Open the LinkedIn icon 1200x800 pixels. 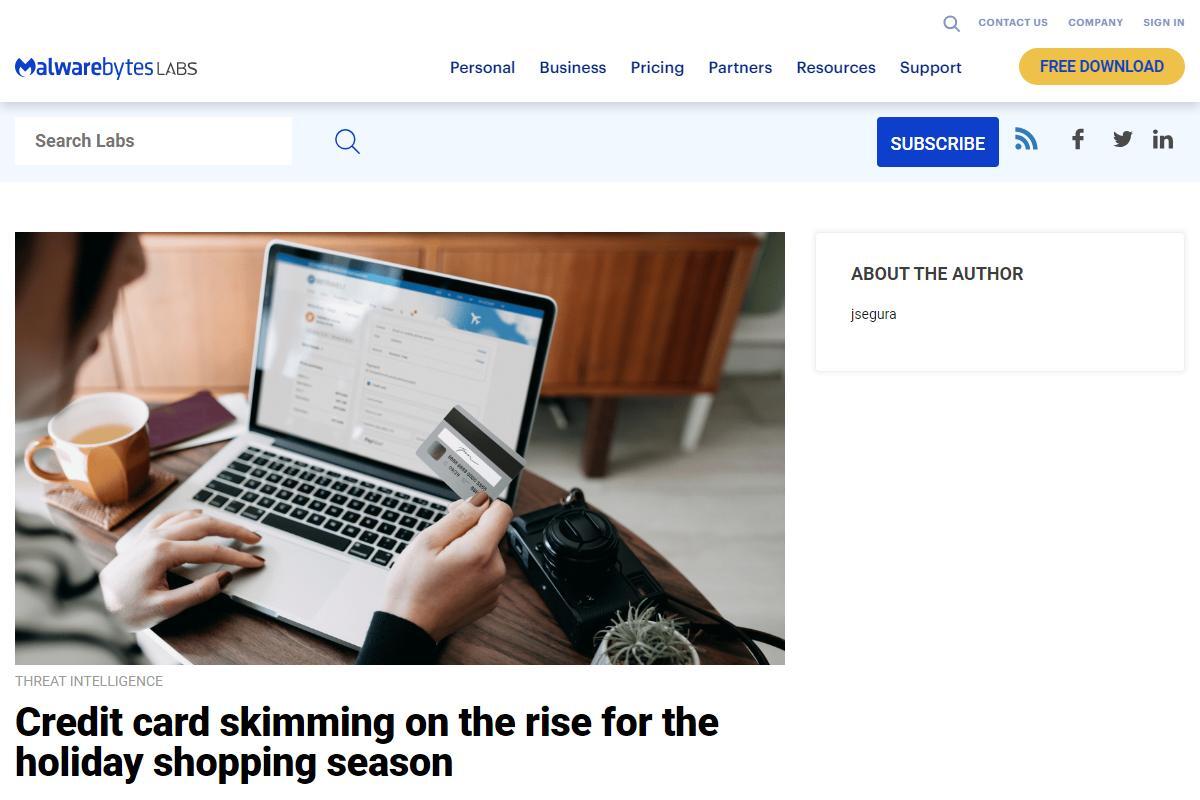point(1162,139)
